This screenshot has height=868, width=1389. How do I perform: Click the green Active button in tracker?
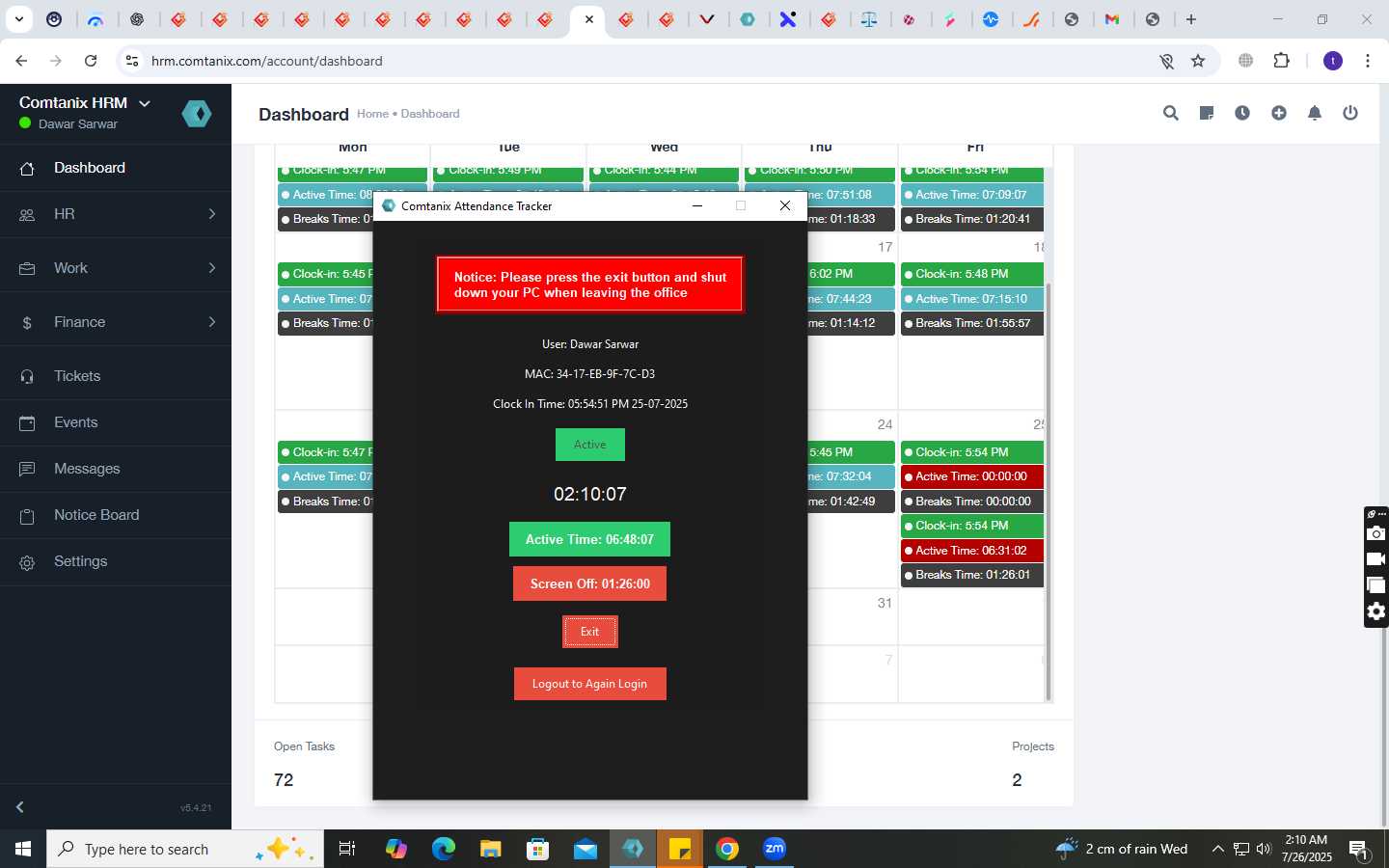(590, 445)
